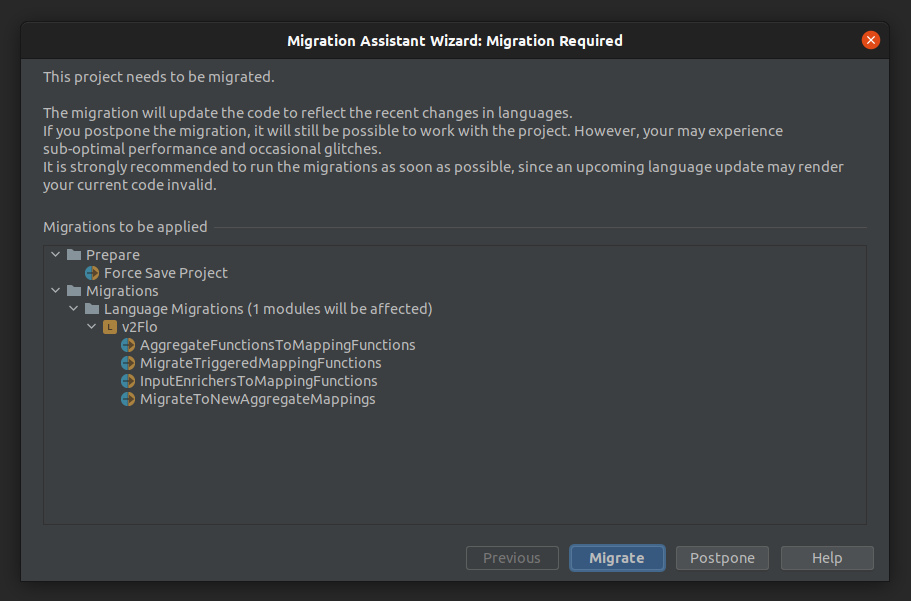Click the disabled Previous button
This screenshot has width=911, height=601.
tap(512, 558)
